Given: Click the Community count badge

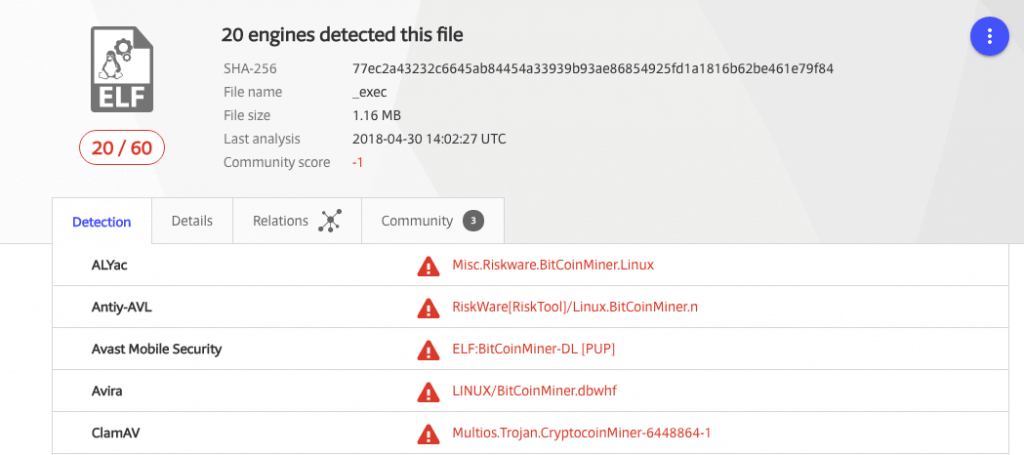Looking at the screenshot, I should pyautogui.click(x=473, y=221).
